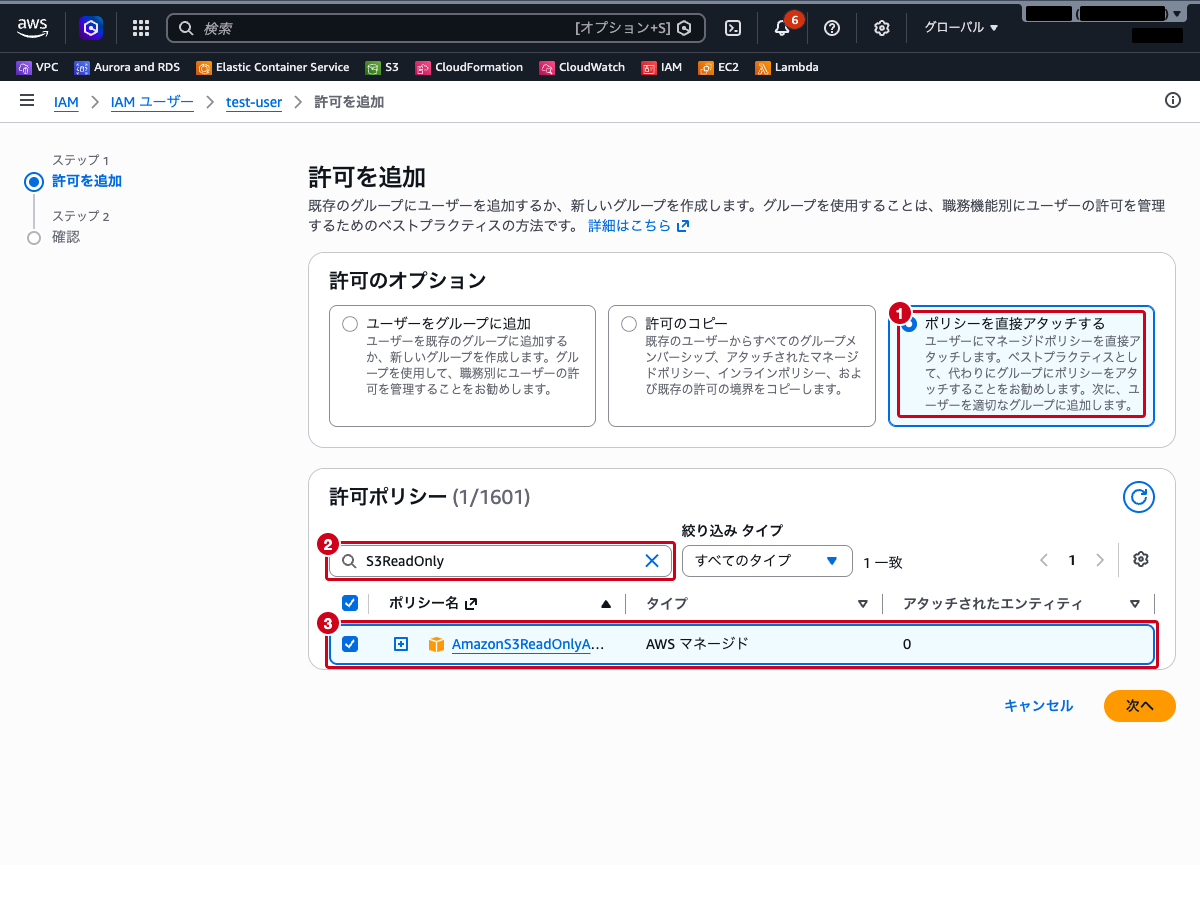Select ポリシーを直接アタッチする option
Viewport: 1200px width, 900px height.
pyautogui.click(x=1021, y=366)
